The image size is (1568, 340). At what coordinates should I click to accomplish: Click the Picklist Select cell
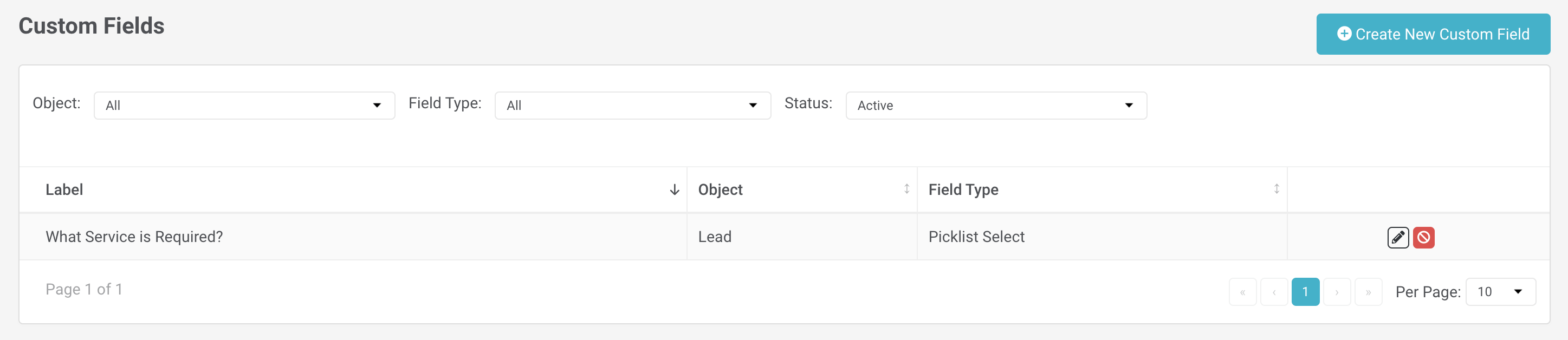click(976, 237)
